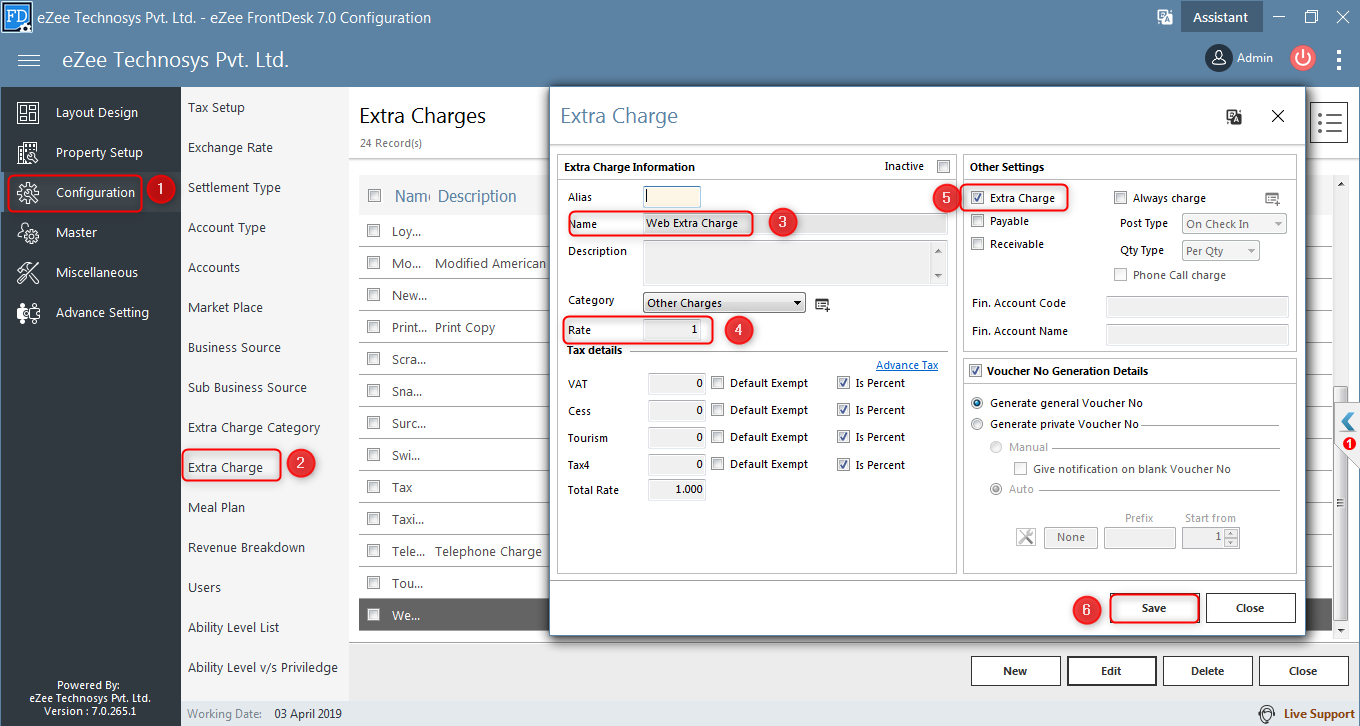This screenshot has height=726, width=1360.
Task: Click the Advance Setting icon
Action: 28,313
